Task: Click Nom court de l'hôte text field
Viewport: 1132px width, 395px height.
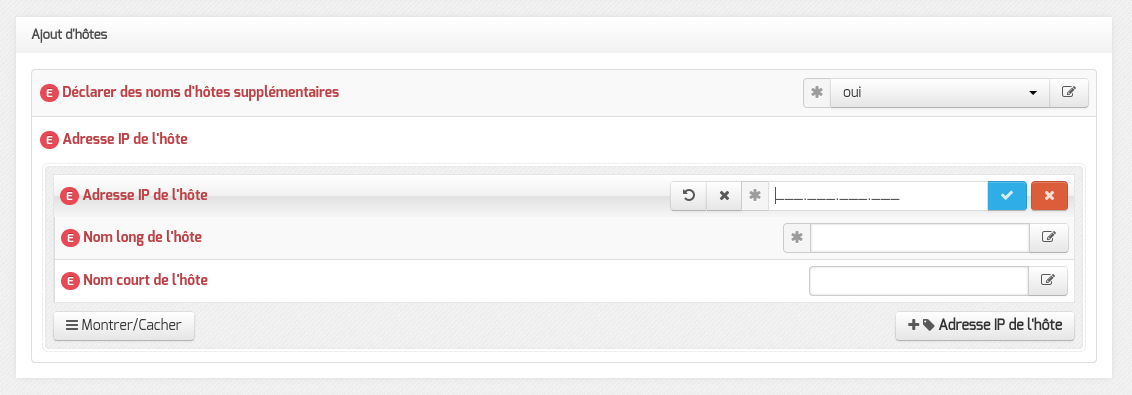Action: click(x=919, y=281)
